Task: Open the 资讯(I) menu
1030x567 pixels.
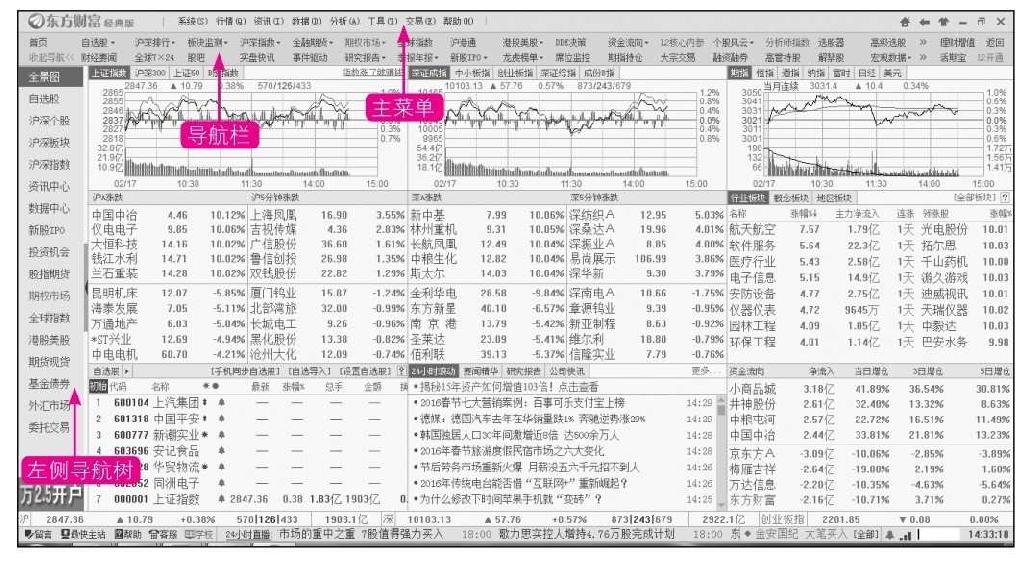Action: (x=269, y=22)
